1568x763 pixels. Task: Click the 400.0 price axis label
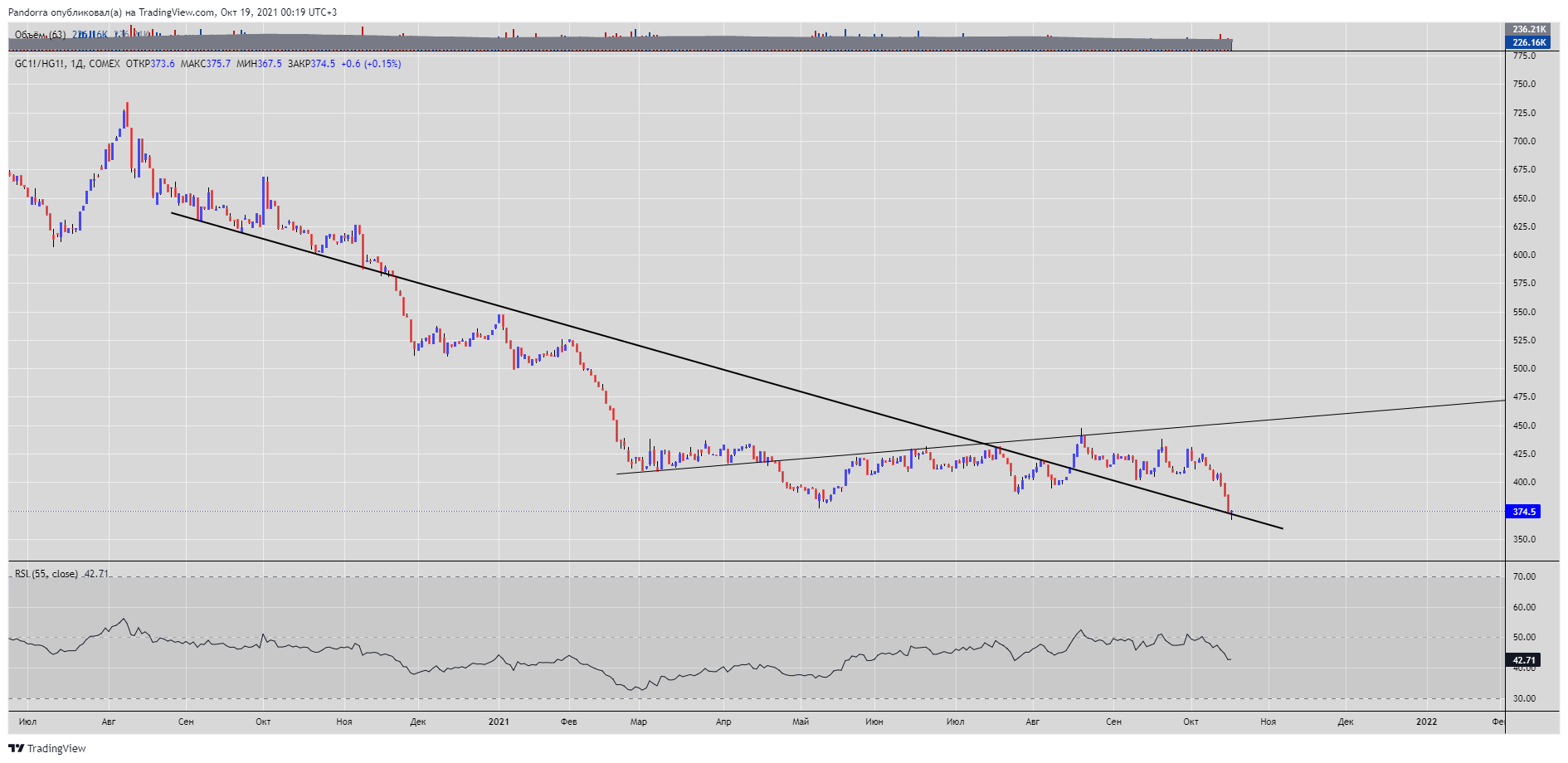[1524, 482]
